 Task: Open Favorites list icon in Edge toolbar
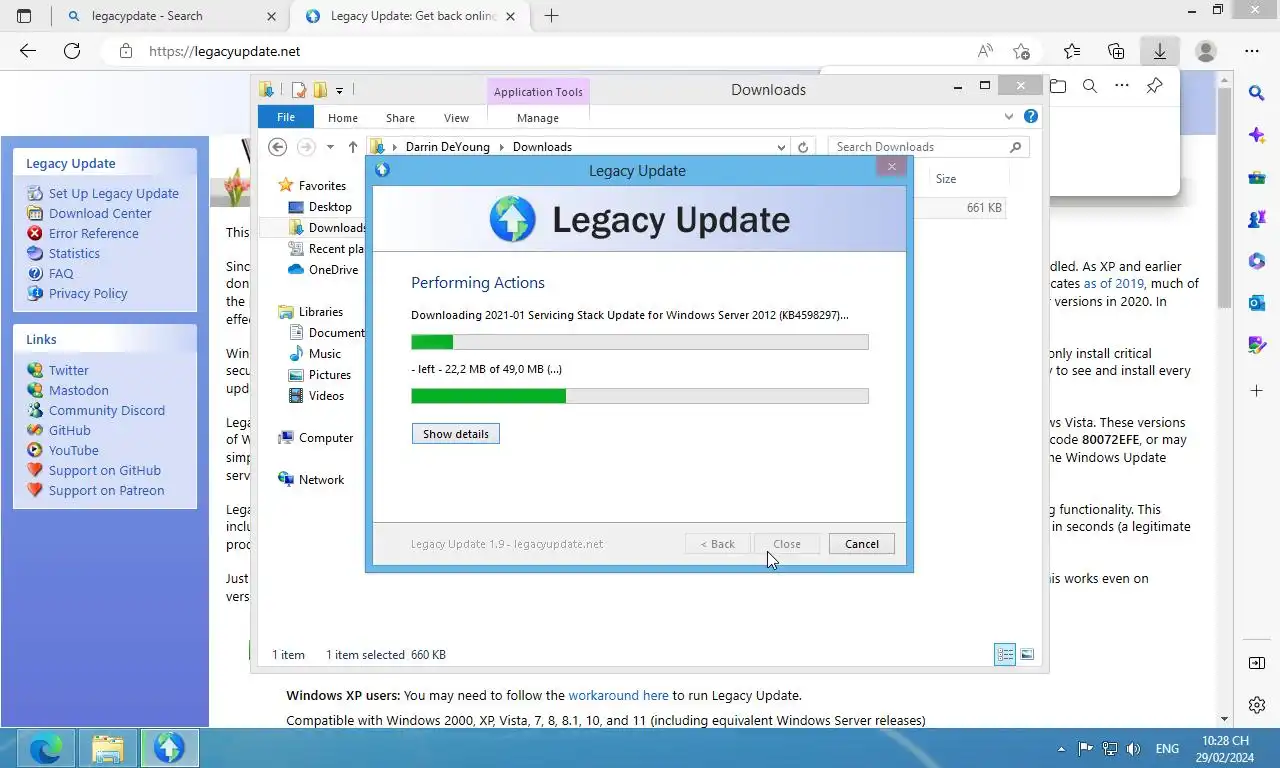click(1072, 51)
